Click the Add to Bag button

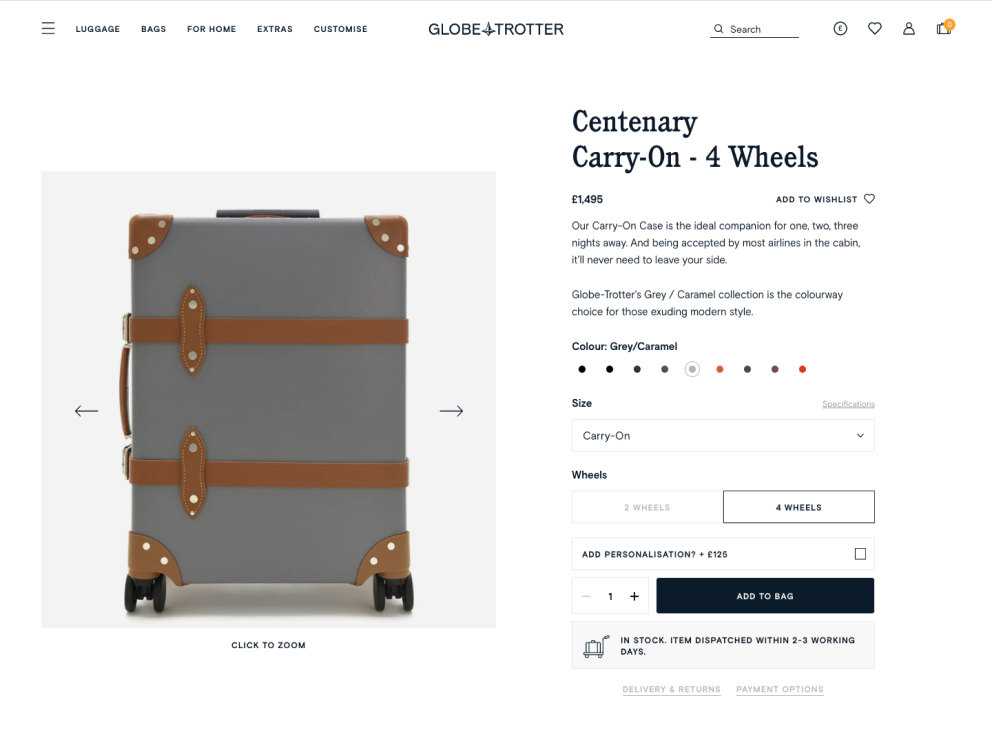click(765, 596)
